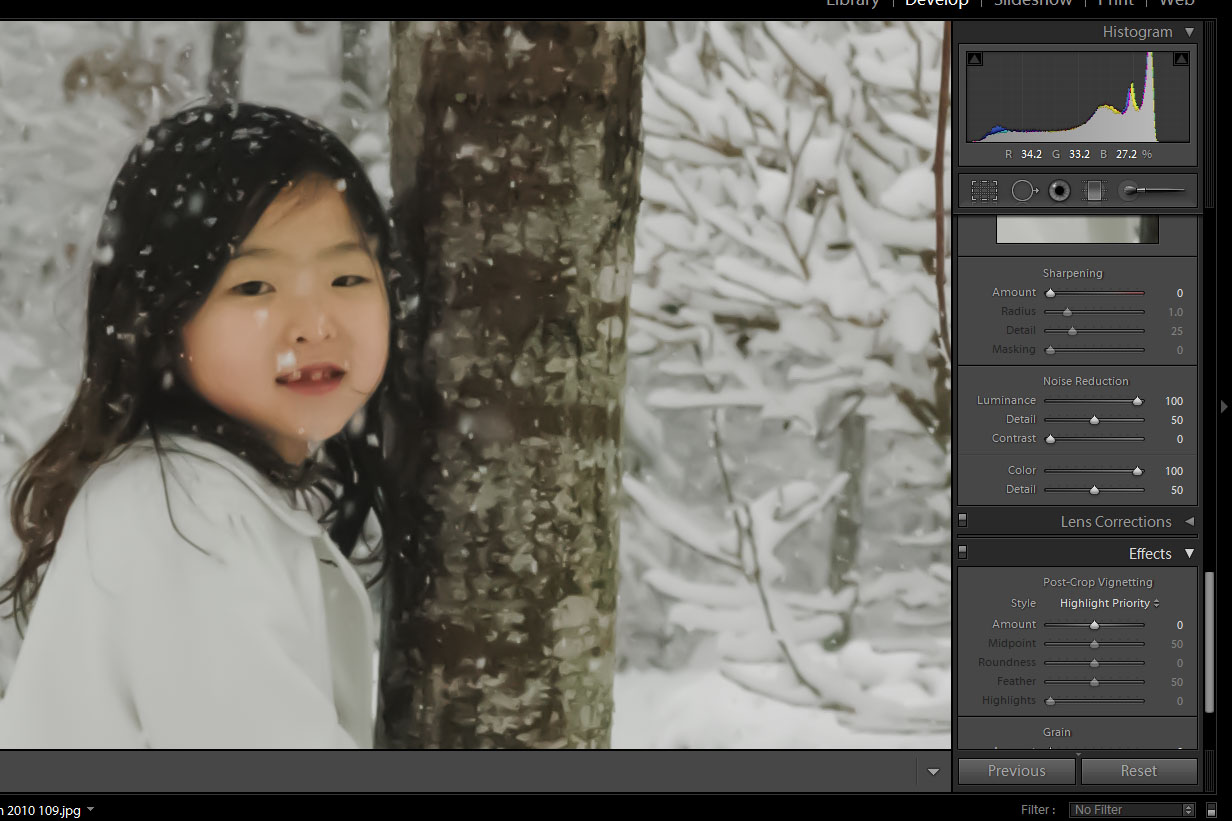Activate the Red Eye Correction tool
The height and width of the screenshot is (821, 1232).
click(x=1060, y=190)
